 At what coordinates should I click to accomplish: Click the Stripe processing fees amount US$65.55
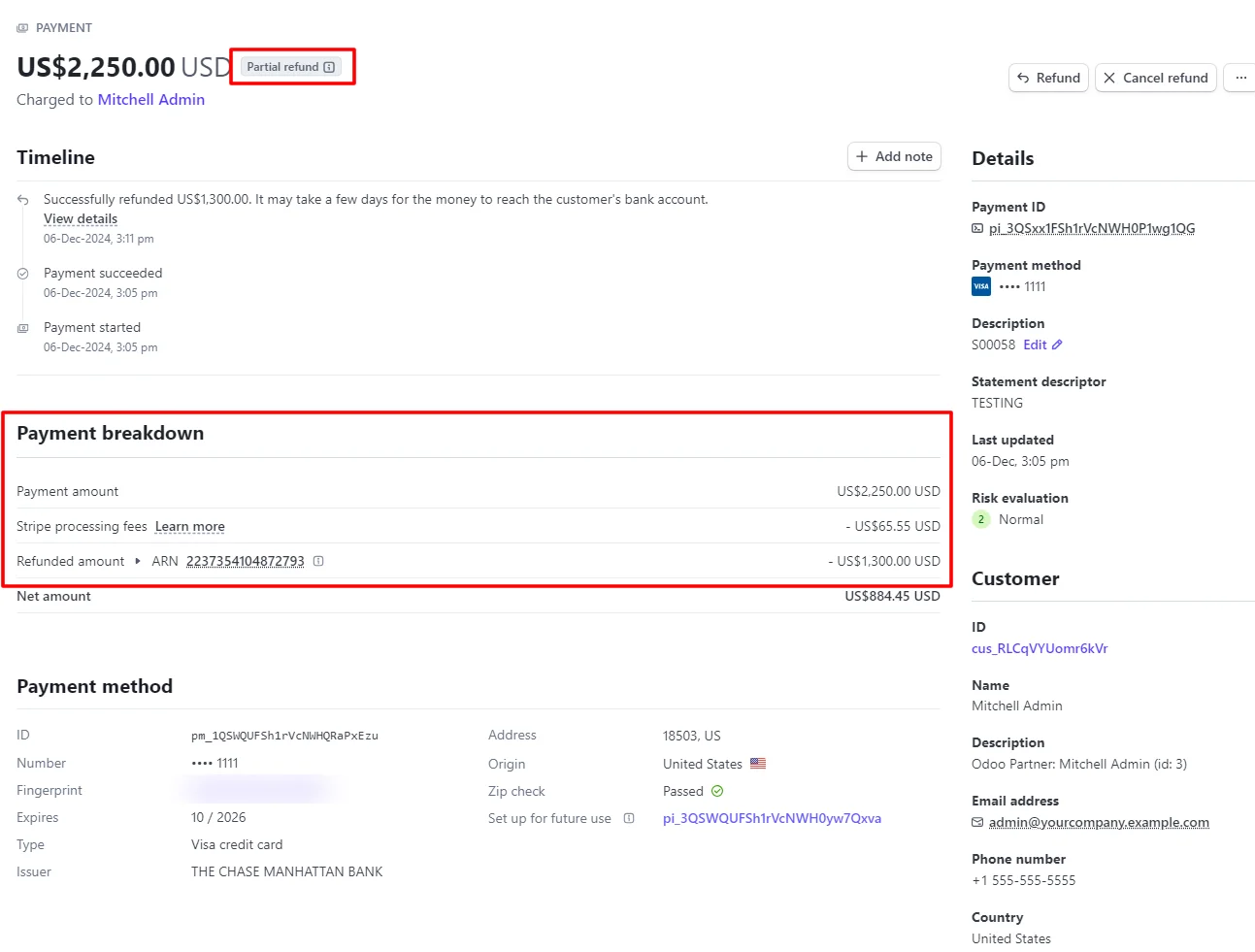[x=893, y=526]
